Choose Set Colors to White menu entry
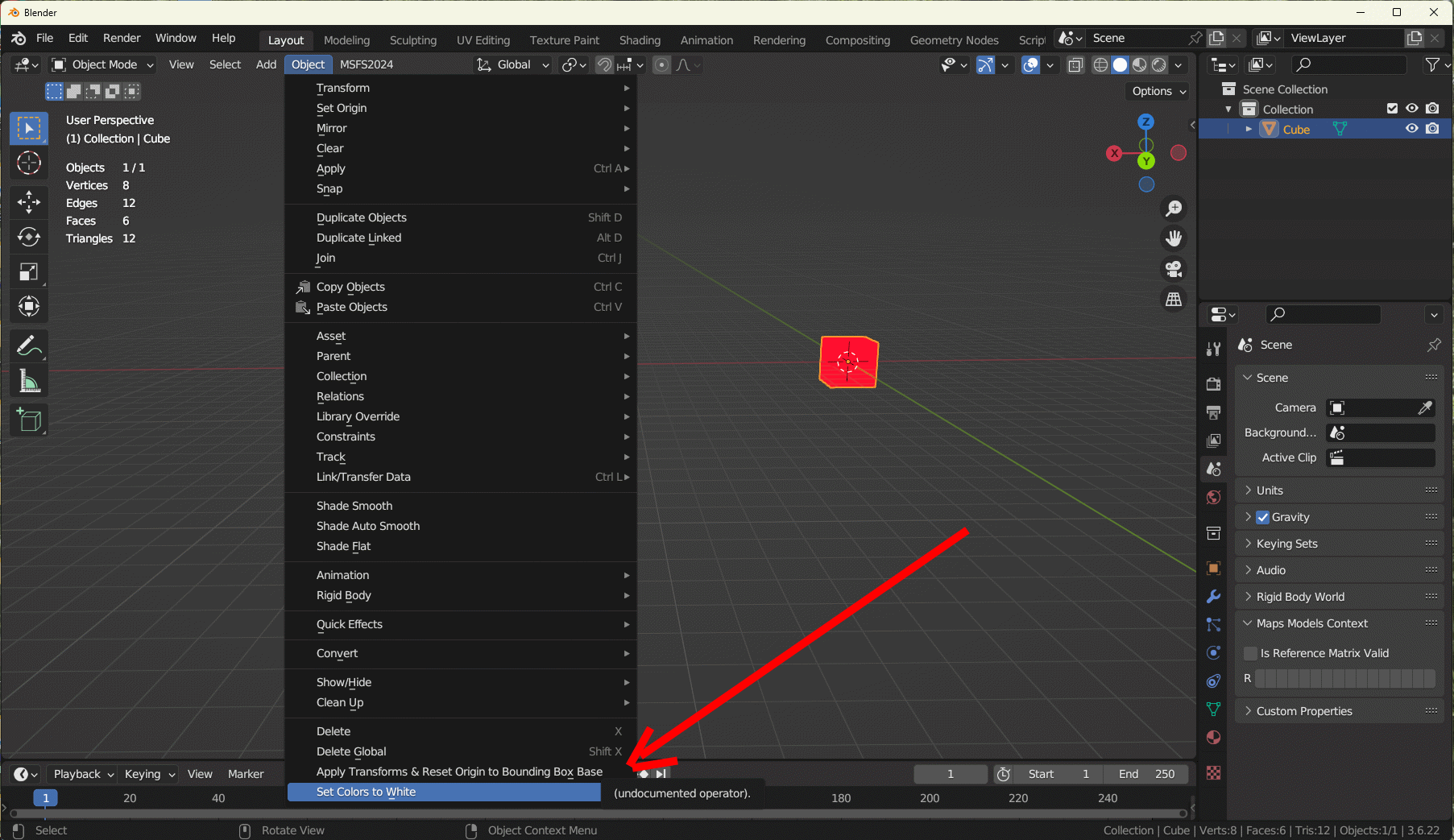The width and height of the screenshot is (1454, 840). [x=366, y=792]
